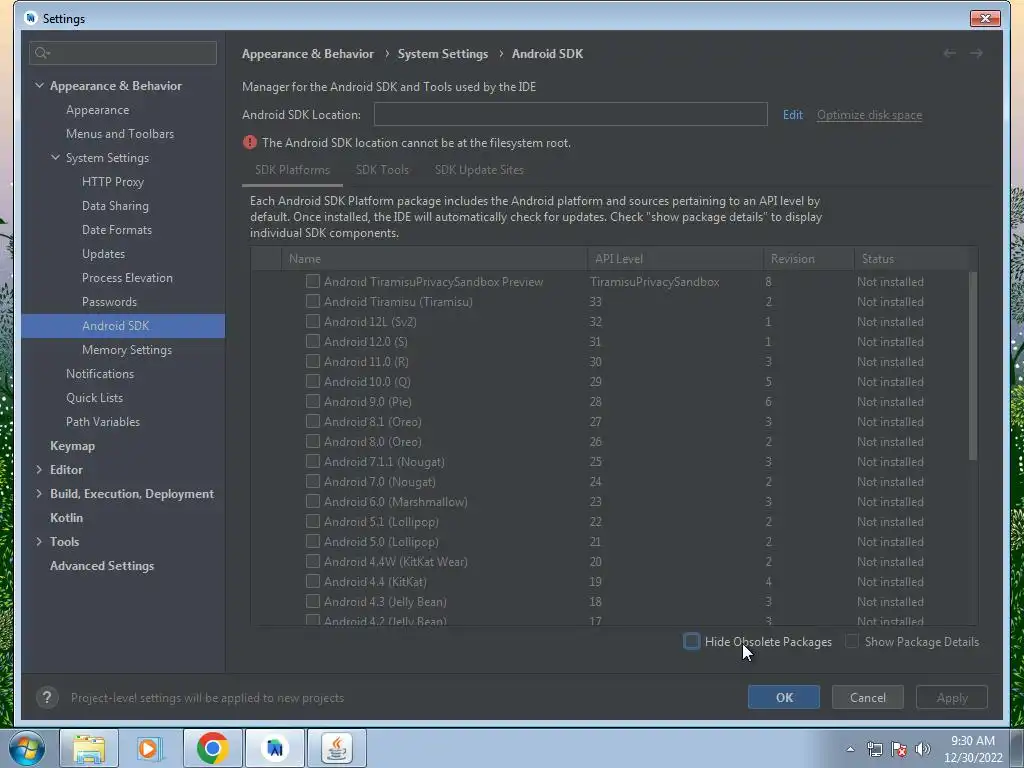The image size is (1024, 768).
Task: Check the Android Tiramisu (Tiramisu) box
Action: pos(313,301)
